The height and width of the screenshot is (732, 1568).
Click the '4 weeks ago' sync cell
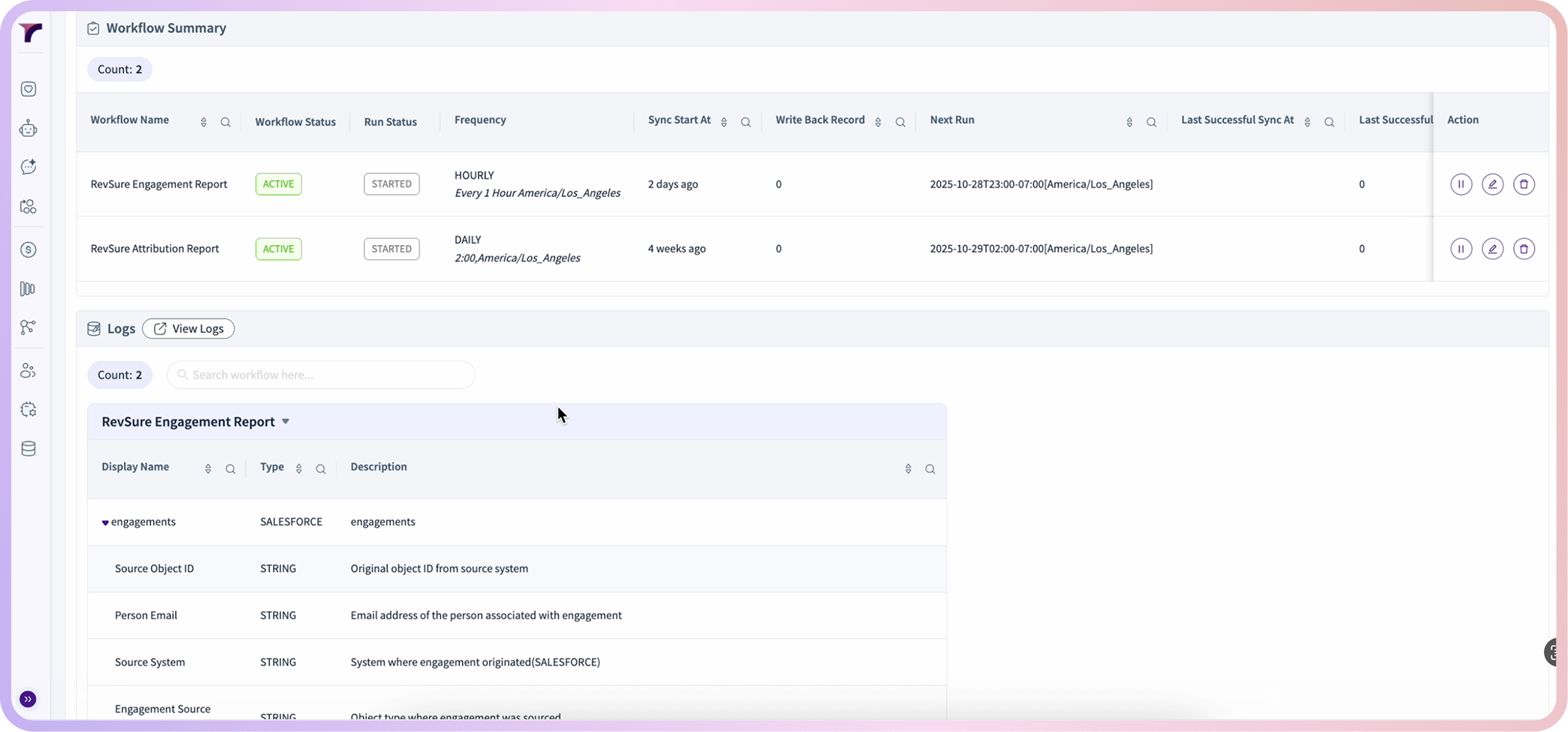(677, 249)
